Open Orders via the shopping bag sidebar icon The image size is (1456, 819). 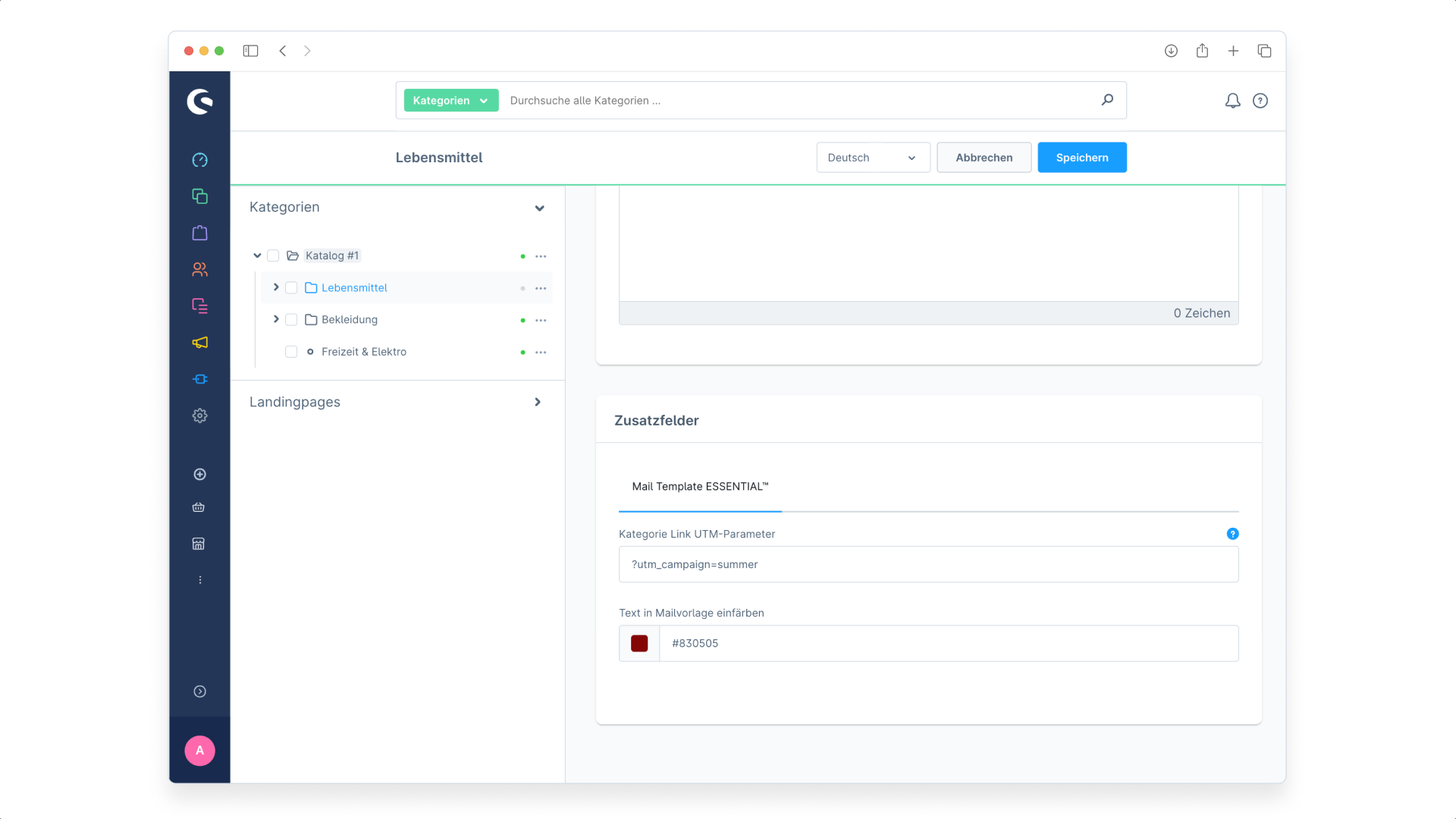199,233
